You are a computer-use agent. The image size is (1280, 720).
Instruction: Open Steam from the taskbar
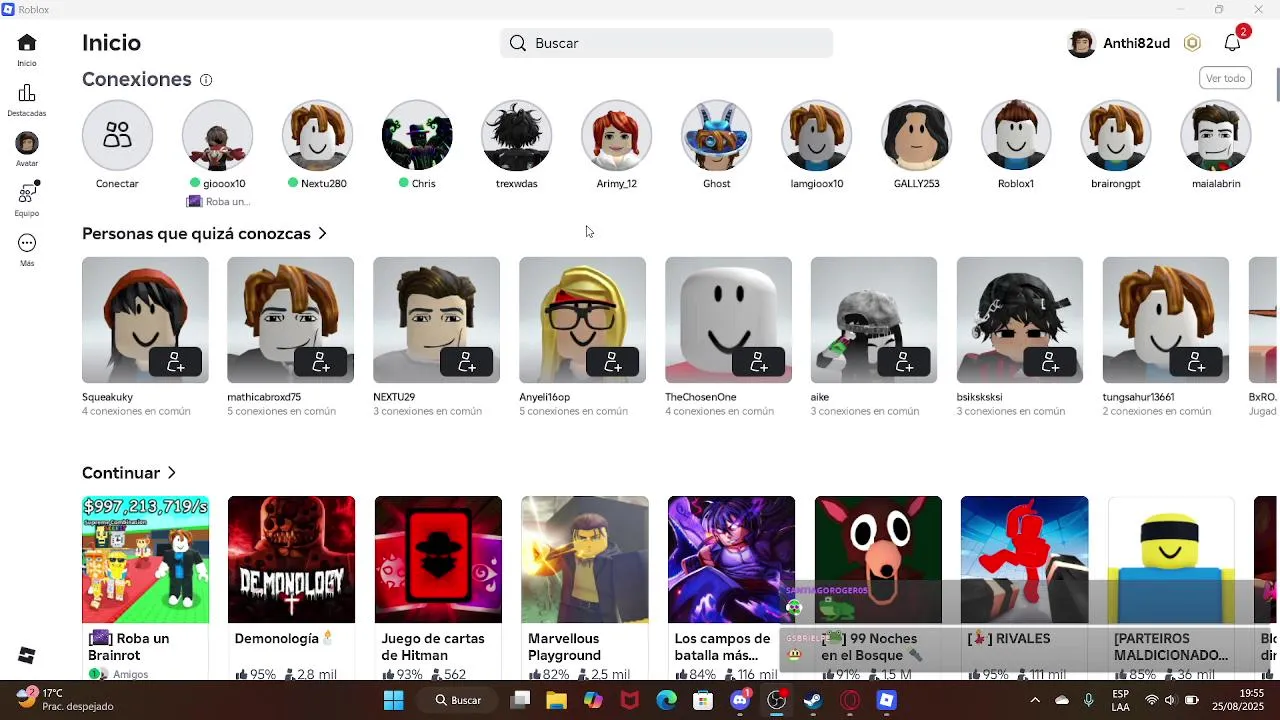point(813,700)
